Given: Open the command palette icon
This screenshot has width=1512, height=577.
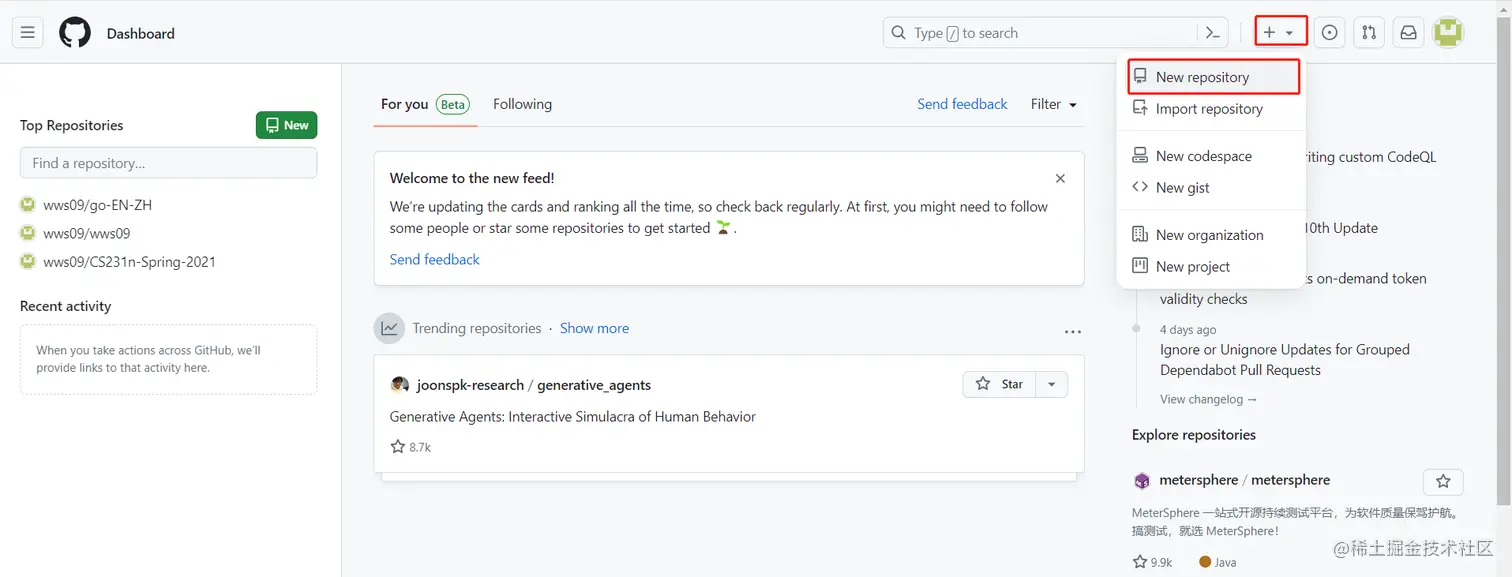Looking at the screenshot, I should pyautogui.click(x=1212, y=33).
